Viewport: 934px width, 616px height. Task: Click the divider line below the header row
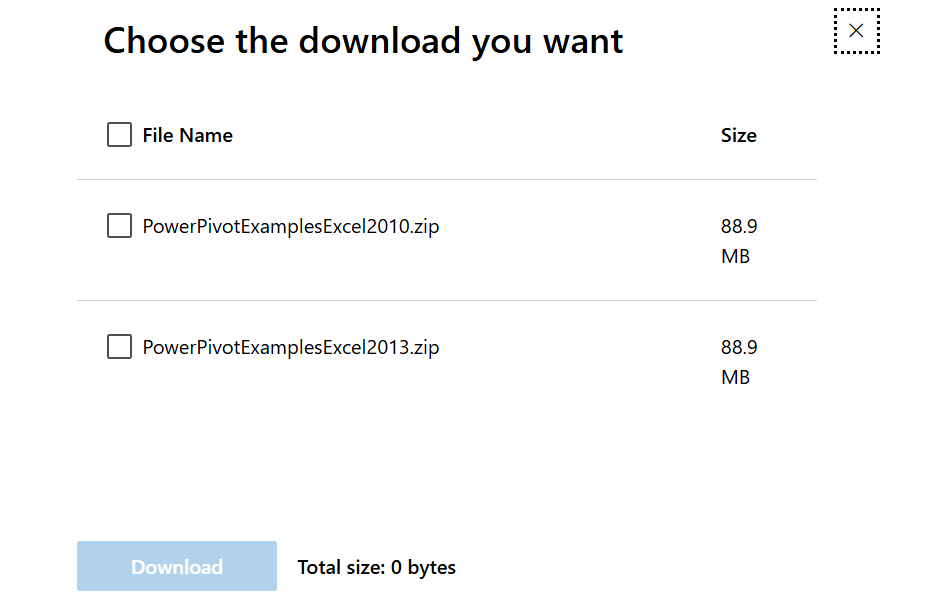[447, 179]
